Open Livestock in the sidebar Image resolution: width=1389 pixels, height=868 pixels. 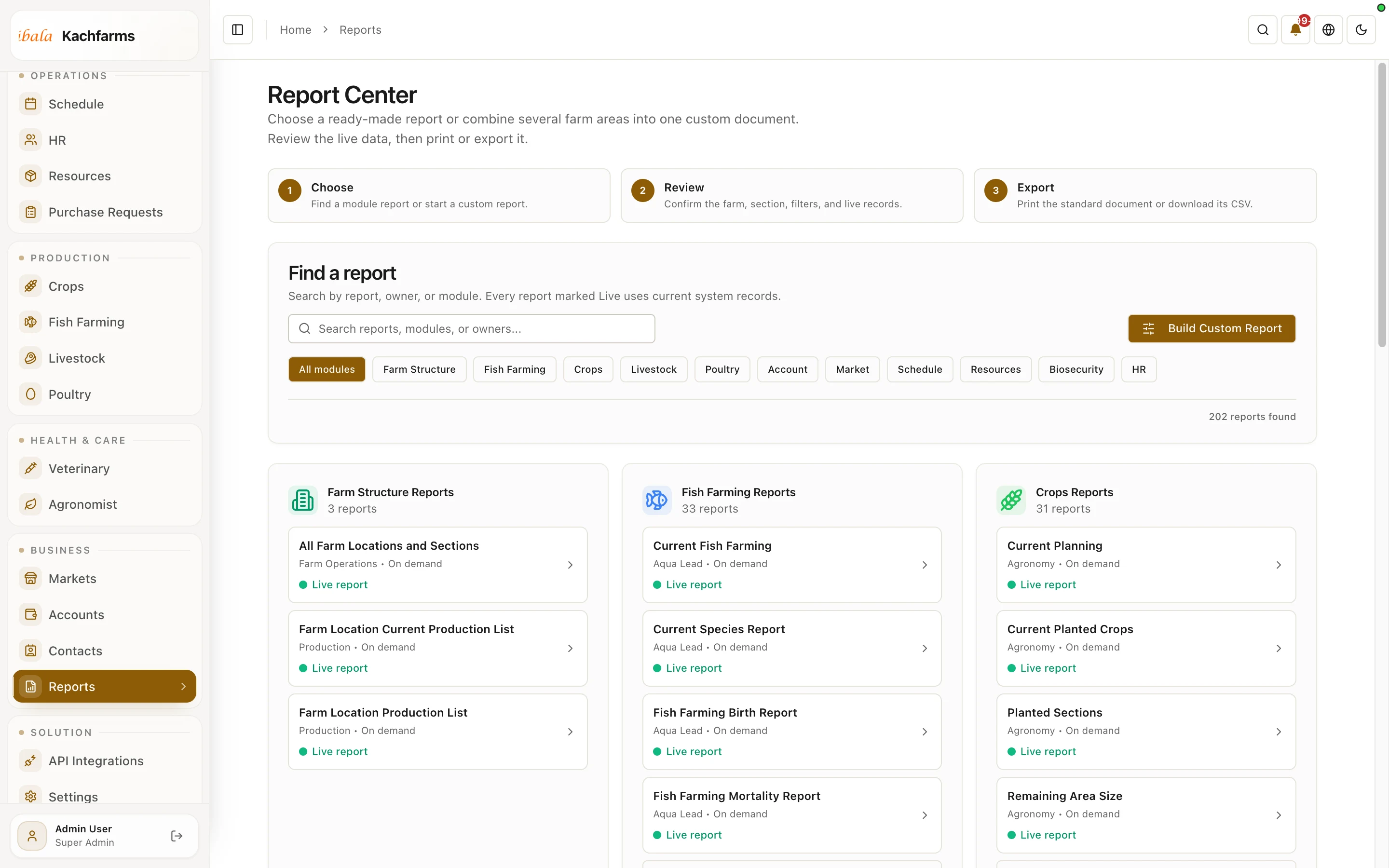[105, 358]
